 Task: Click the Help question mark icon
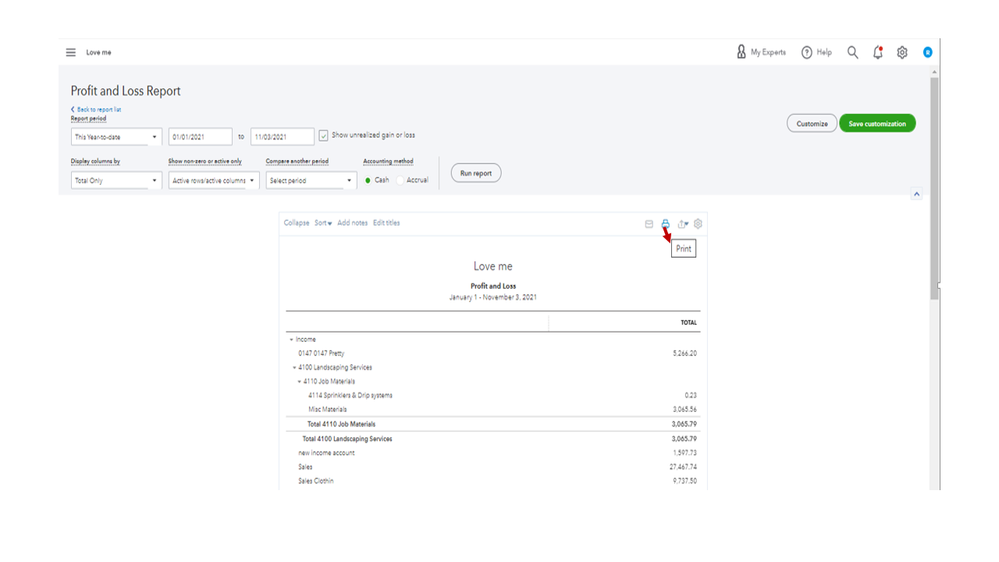[x=807, y=52]
